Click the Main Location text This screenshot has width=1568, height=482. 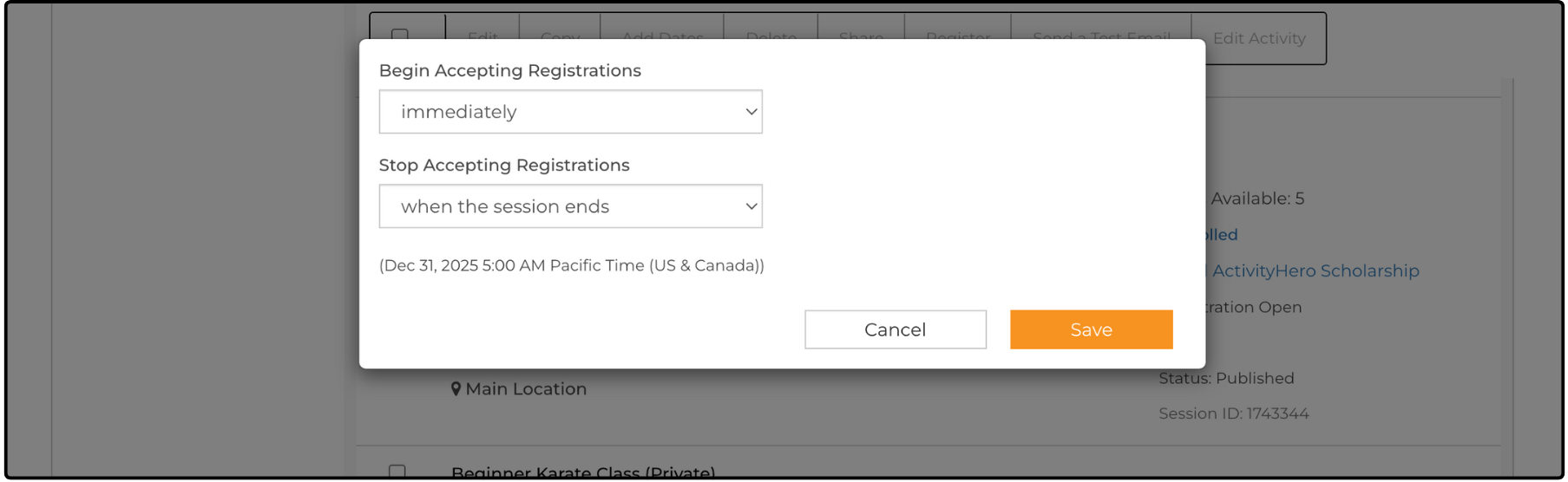(x=526, y=389)
